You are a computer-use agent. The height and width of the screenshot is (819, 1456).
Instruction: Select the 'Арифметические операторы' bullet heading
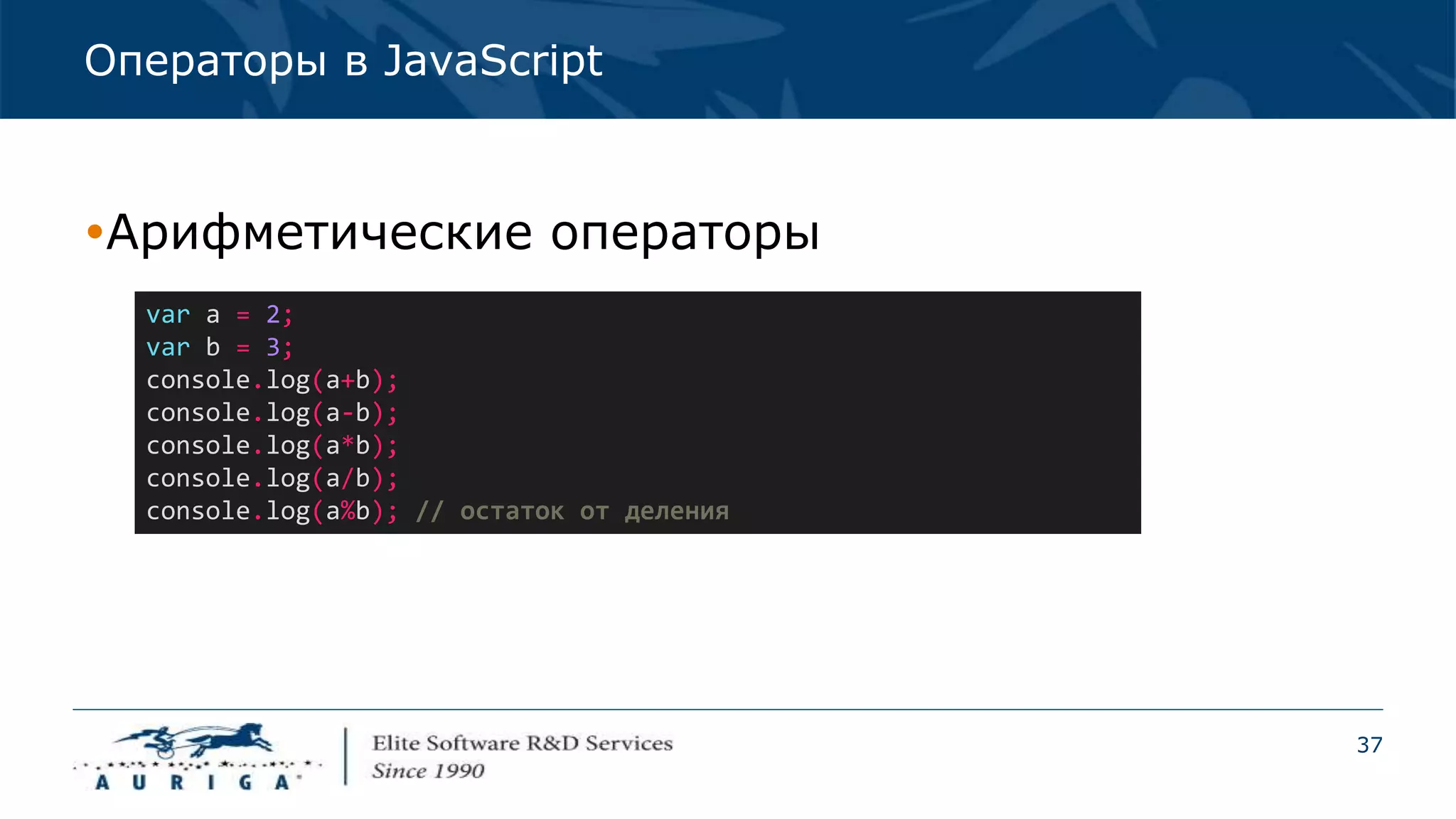[x=463, y=232]
